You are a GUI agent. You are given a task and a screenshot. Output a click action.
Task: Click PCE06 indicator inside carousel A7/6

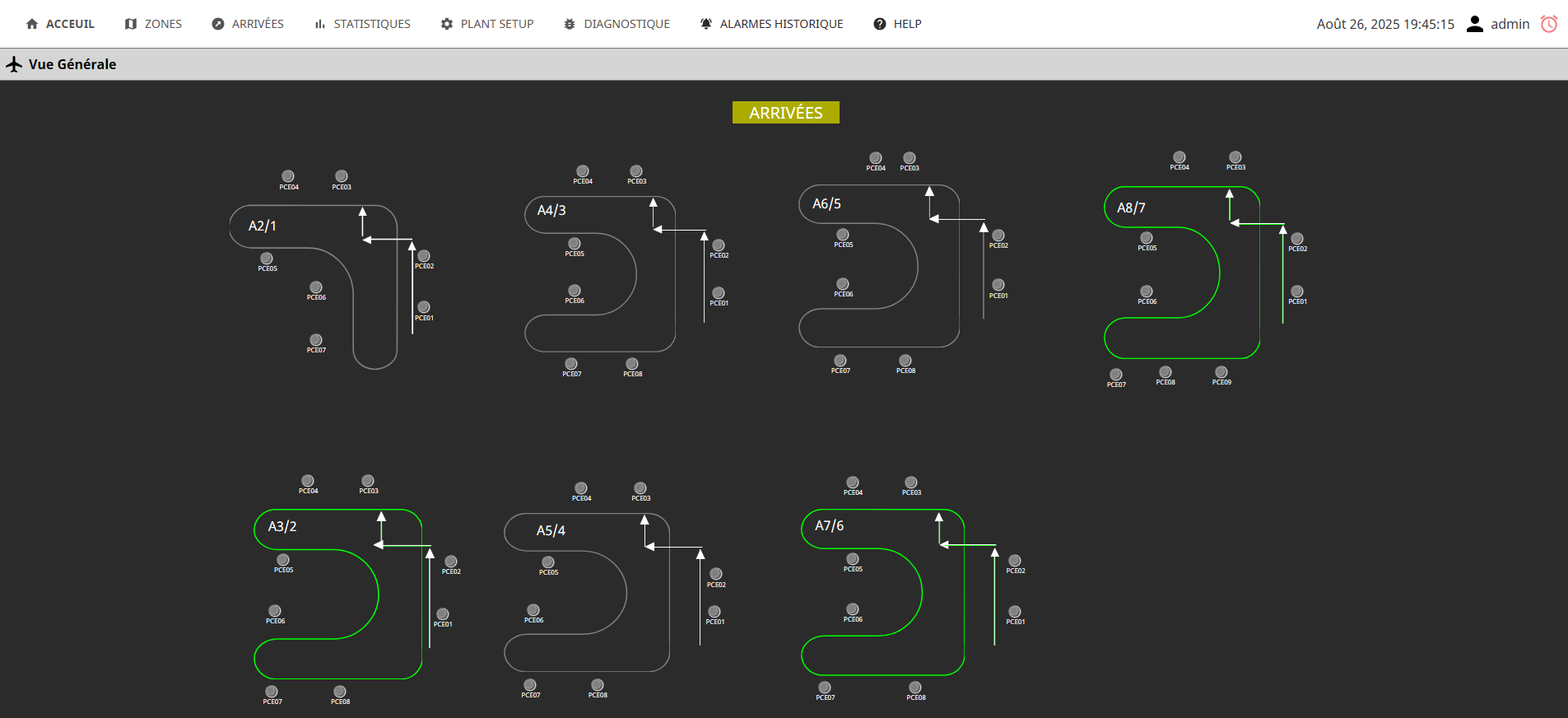[x=853, y=610]
